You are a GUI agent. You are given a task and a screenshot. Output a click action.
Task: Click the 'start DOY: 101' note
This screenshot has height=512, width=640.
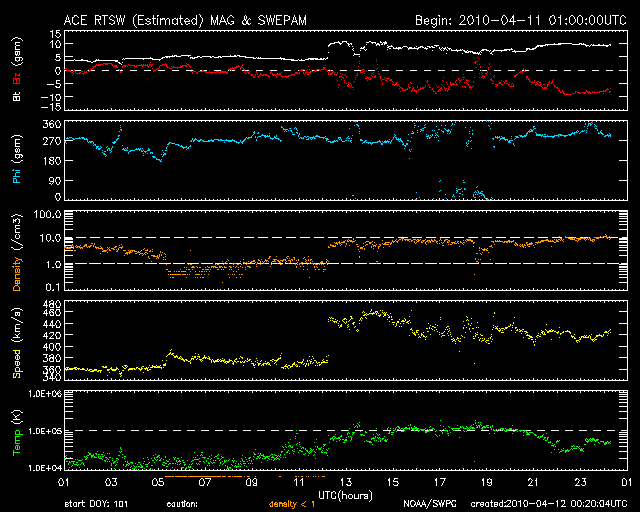point(96,504)
